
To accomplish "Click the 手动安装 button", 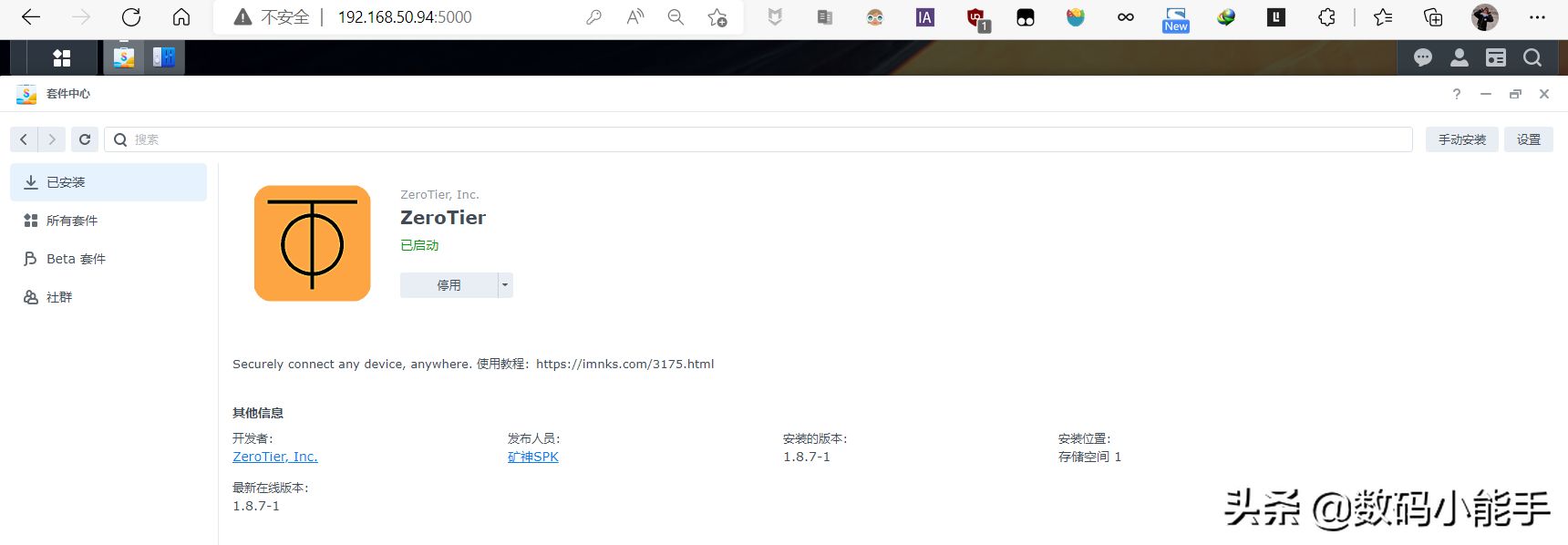I will coord(1462,139).
